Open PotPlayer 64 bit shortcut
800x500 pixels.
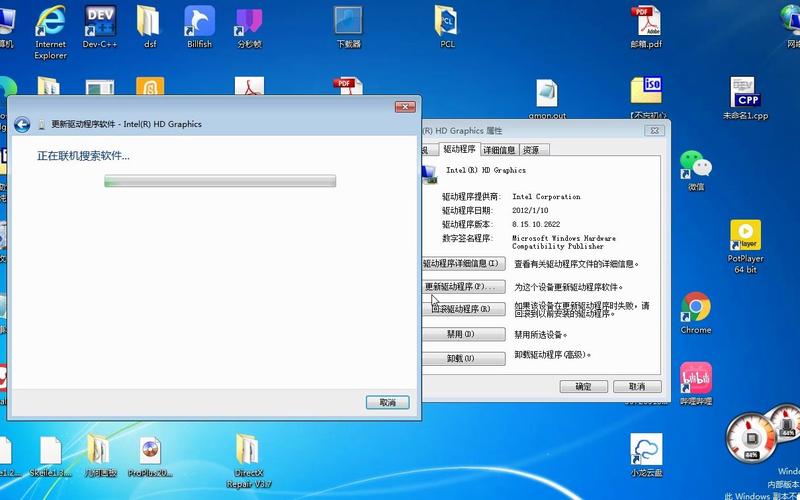point(745,239)
